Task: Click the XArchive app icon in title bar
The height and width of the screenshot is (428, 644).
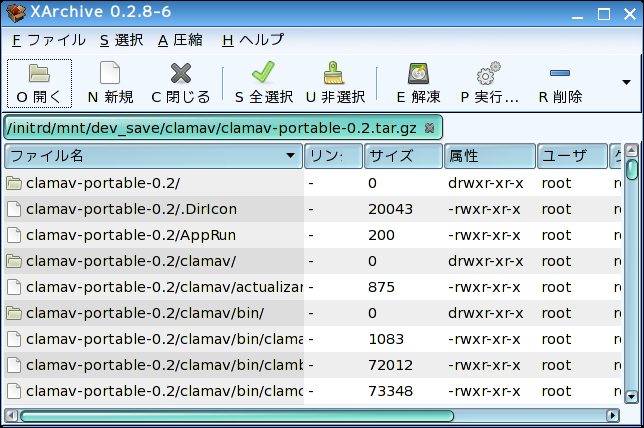Action: click(16, 13)
